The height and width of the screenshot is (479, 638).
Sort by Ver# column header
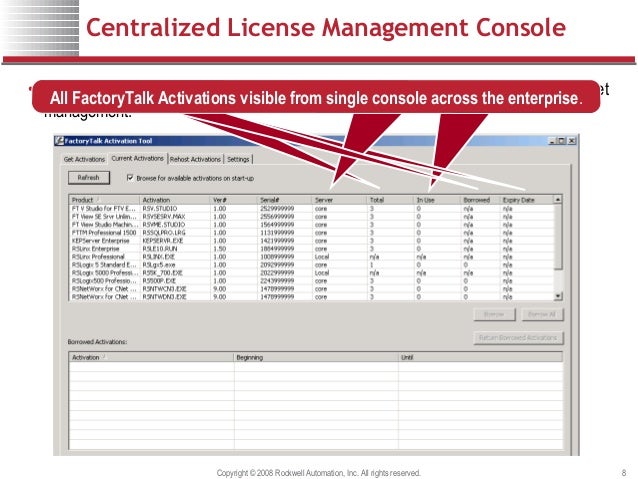click(234, 200)
